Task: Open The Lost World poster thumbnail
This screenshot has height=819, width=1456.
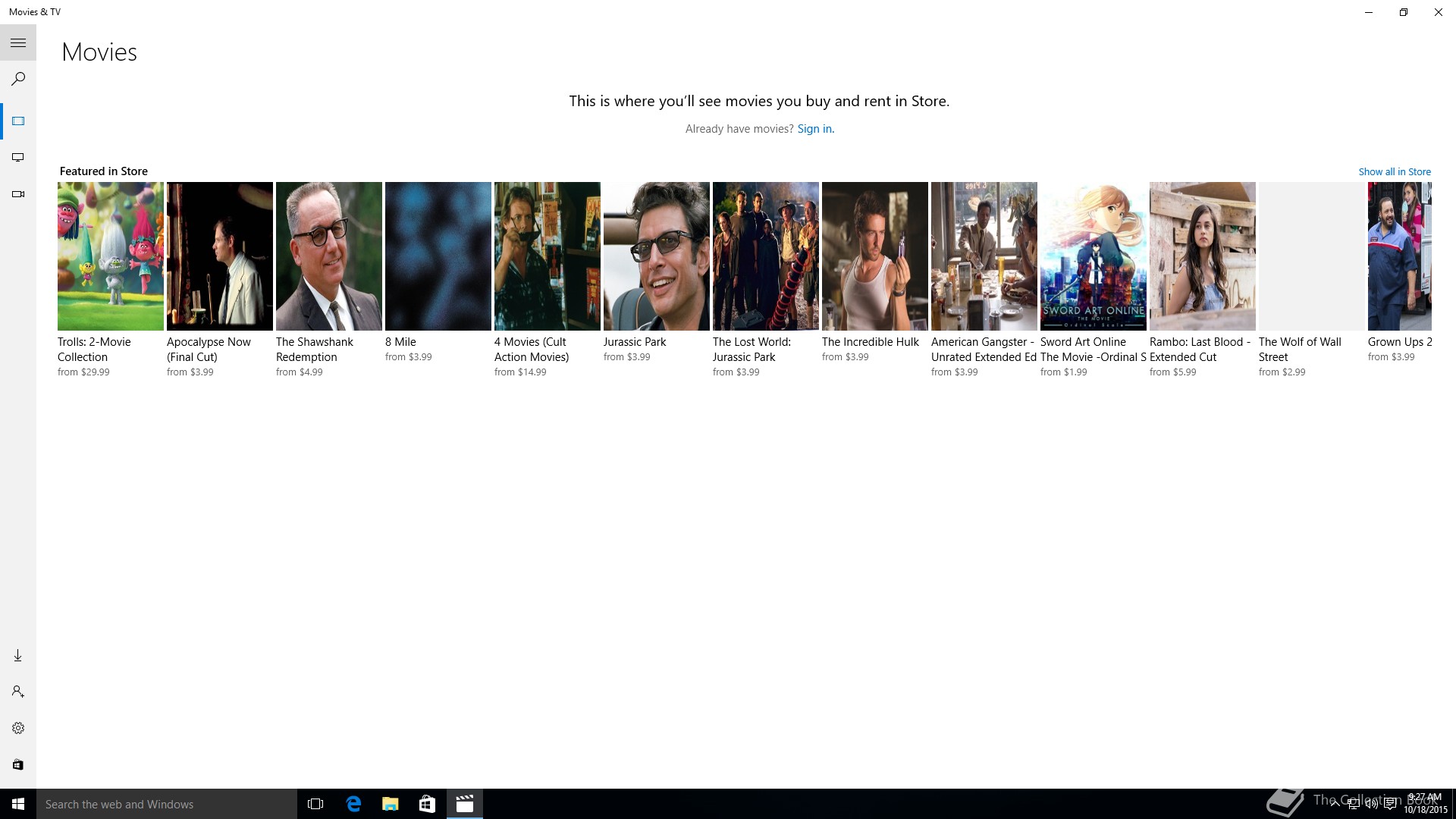Action: (x=766, y=256)
